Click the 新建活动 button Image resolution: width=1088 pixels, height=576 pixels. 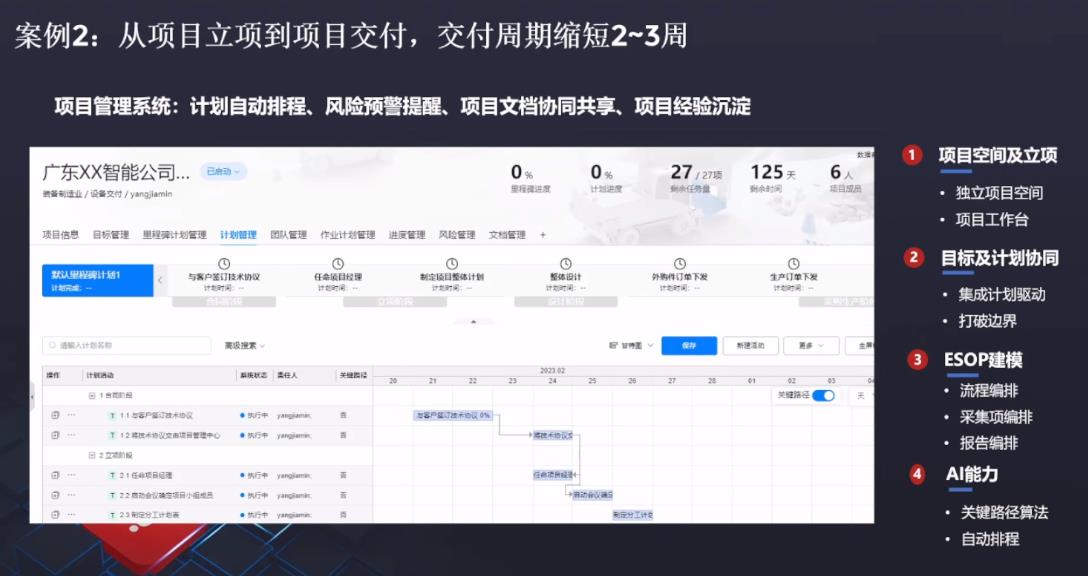click(750, 345)
